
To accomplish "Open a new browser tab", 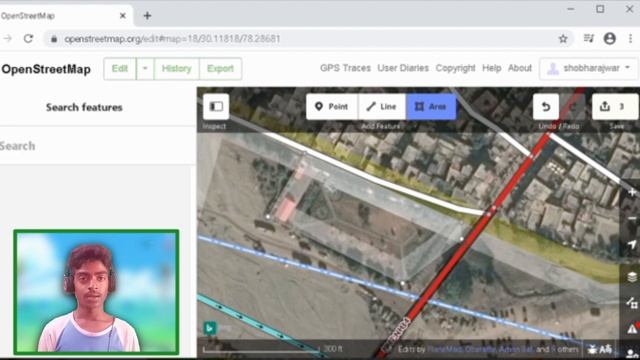I will [x=147, y=16].
